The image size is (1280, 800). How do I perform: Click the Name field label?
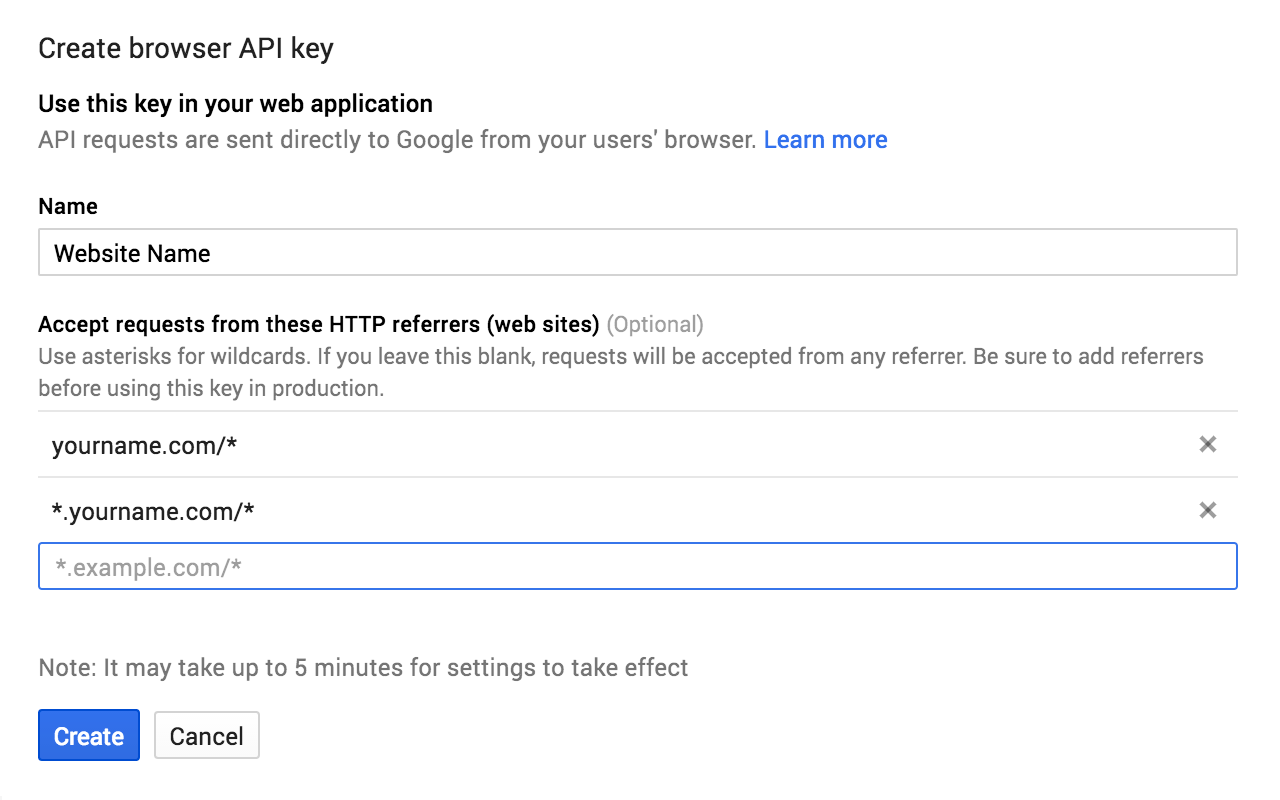click(67, 206)
